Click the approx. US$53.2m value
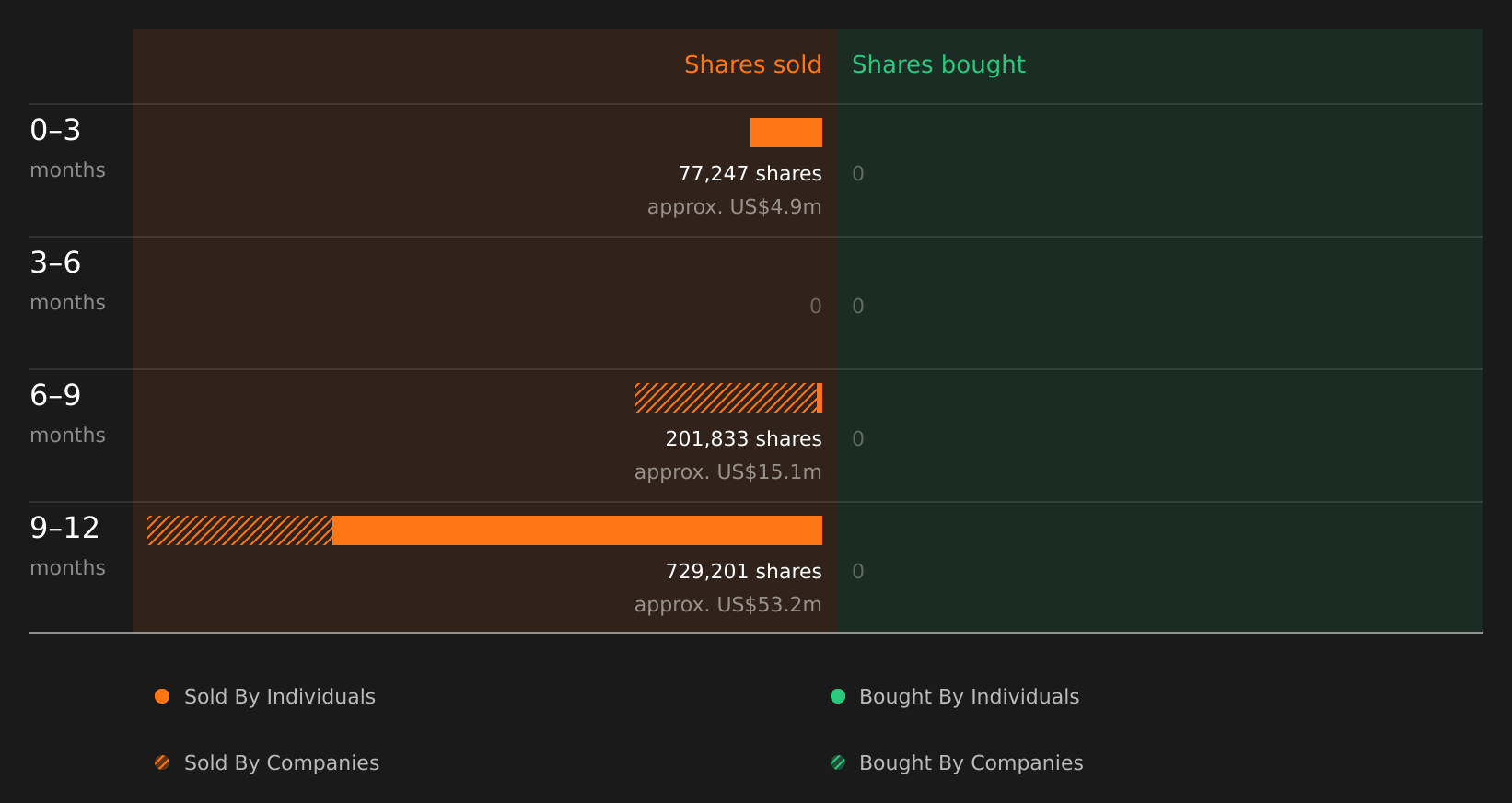 click(x=727, y=605)
